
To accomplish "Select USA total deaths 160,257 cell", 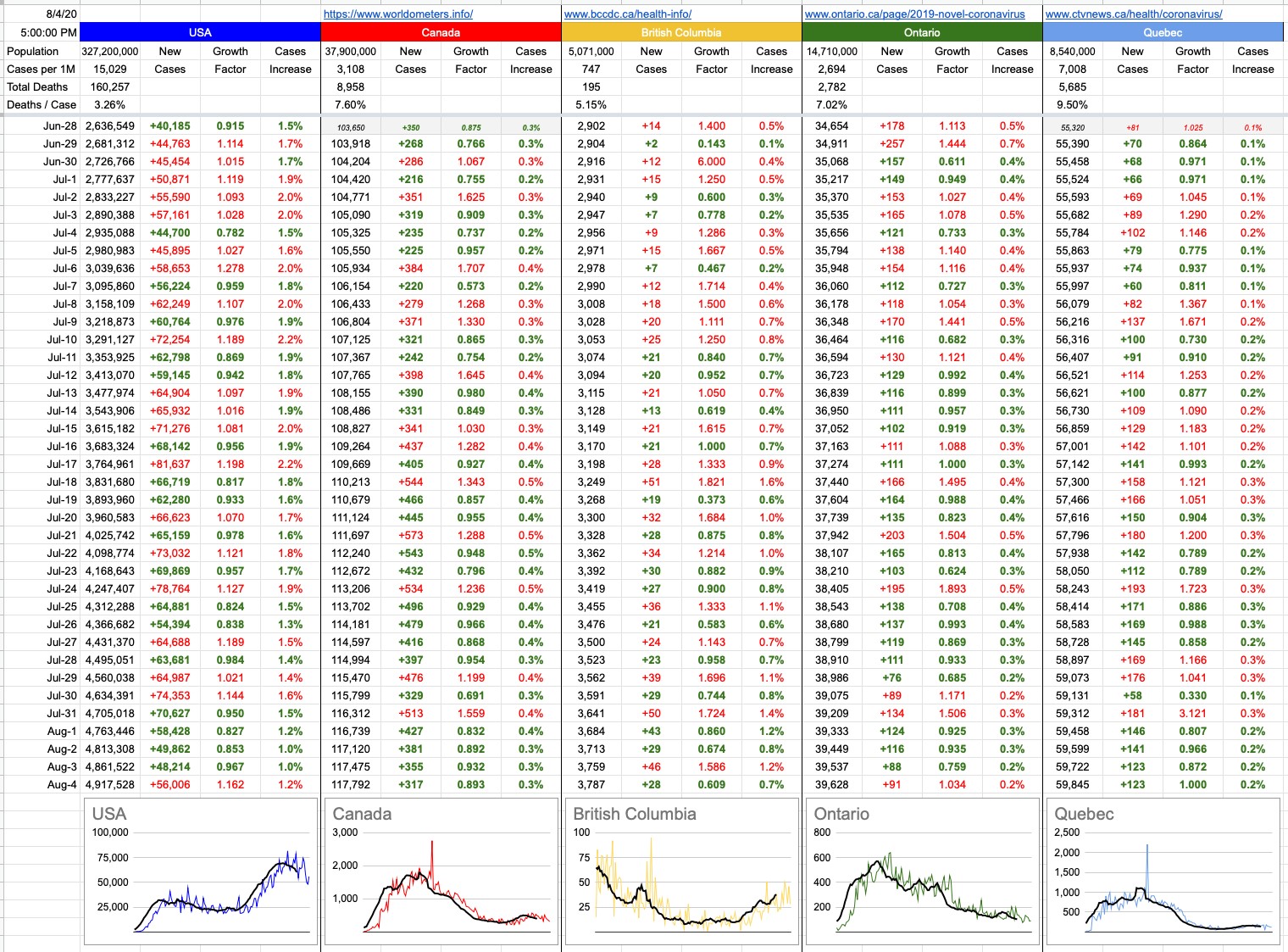I will (110, 86).
